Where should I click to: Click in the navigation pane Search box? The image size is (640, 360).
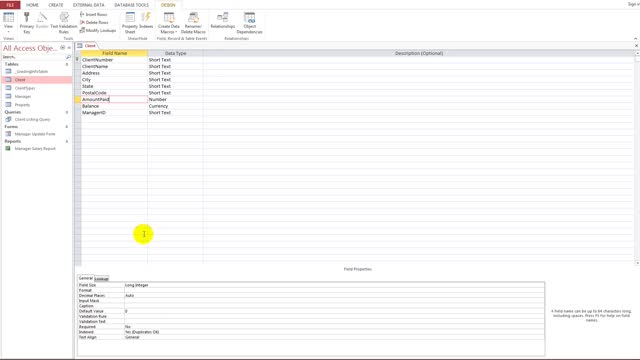[33, 57]
